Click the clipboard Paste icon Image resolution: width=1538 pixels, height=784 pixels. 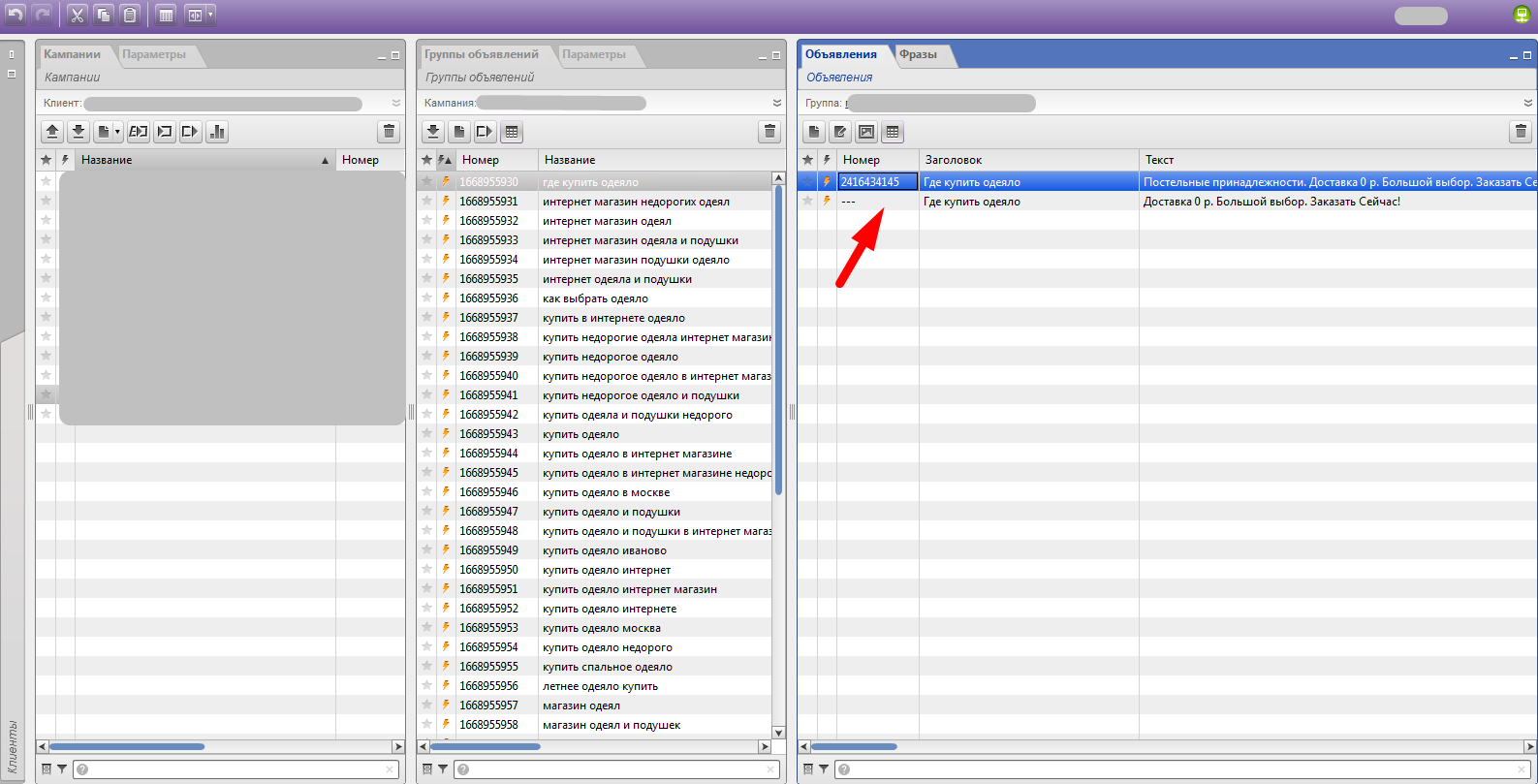(130, 15)
